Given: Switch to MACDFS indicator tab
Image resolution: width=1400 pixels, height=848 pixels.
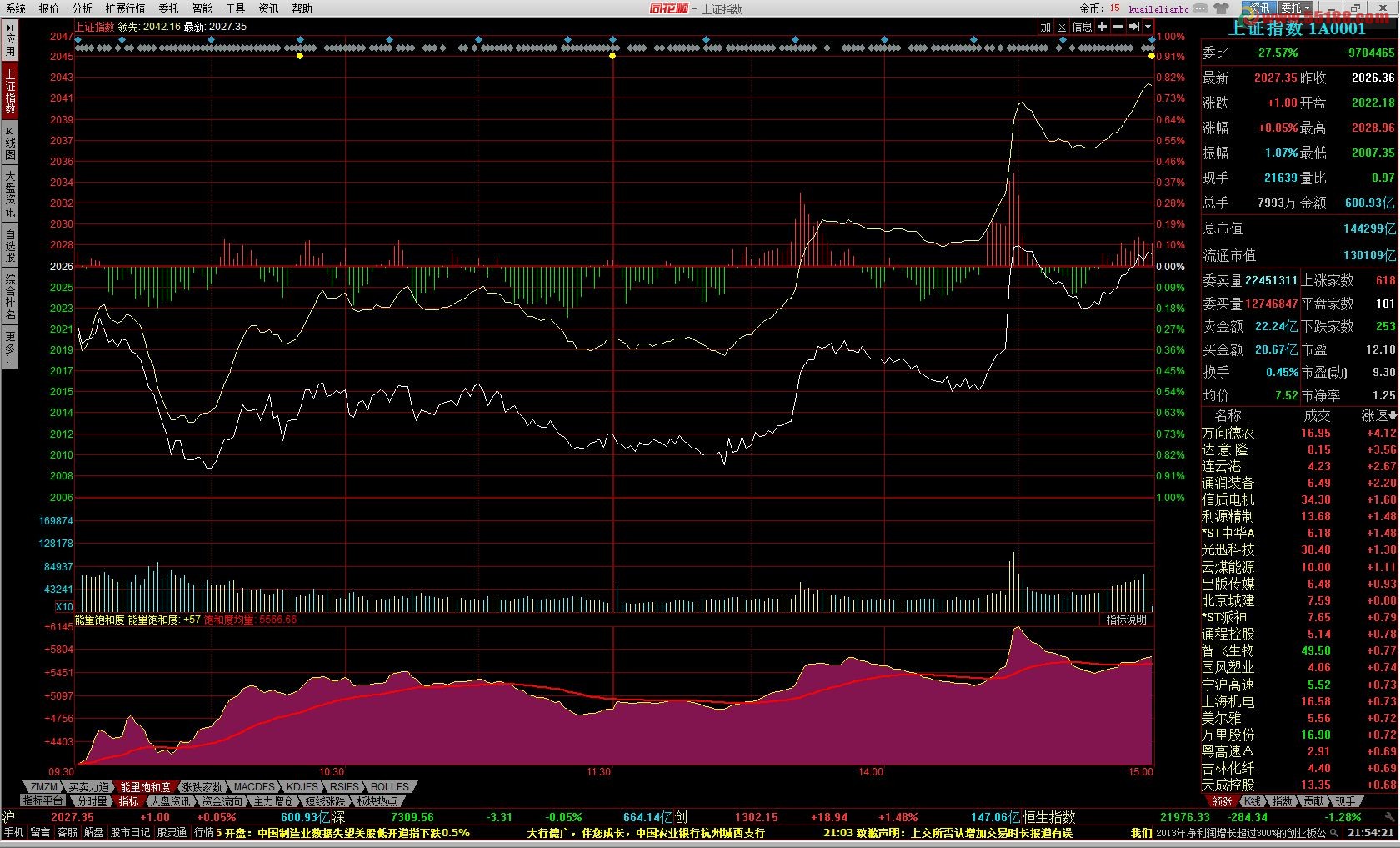Looking at the screenshot, I should pos(253,787).
